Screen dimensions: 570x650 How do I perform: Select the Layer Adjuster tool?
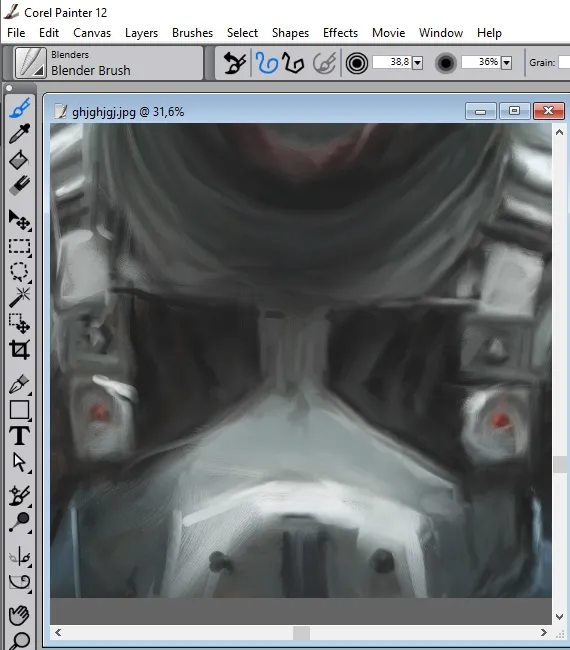[x=19, y=220]
